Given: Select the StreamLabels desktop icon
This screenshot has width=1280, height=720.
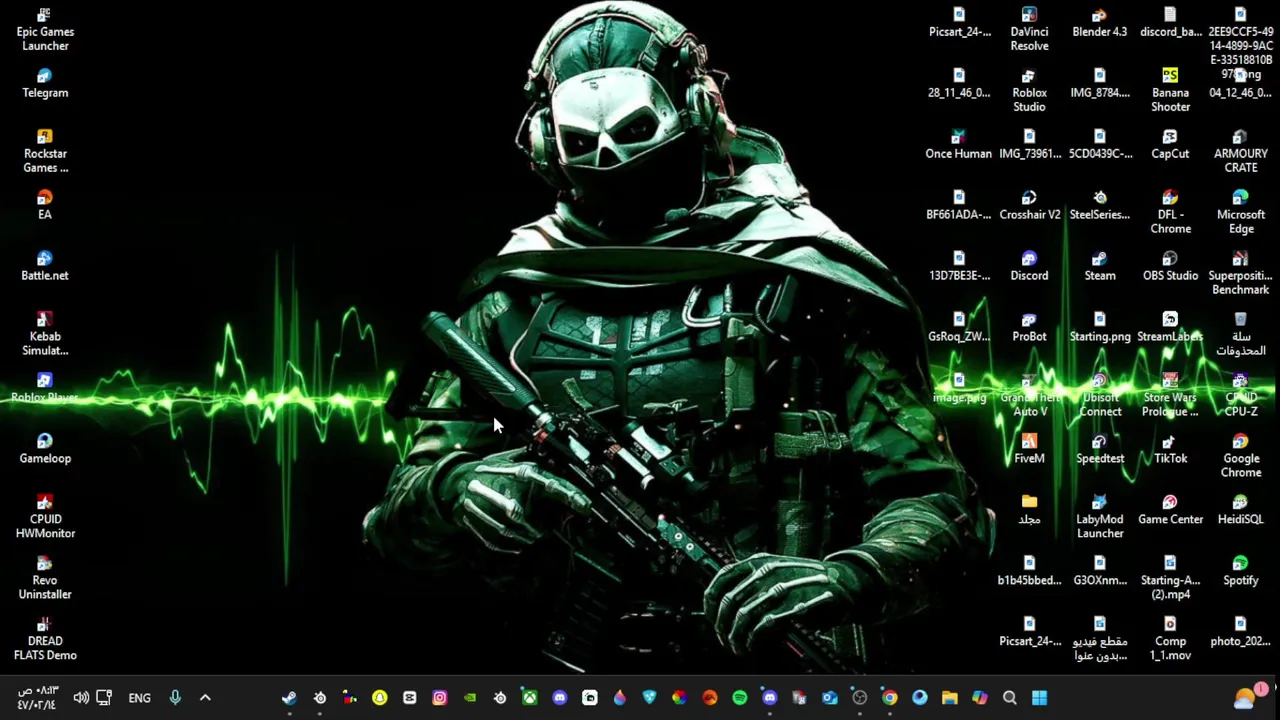Looking at the screenshot, I should 1170,328.
